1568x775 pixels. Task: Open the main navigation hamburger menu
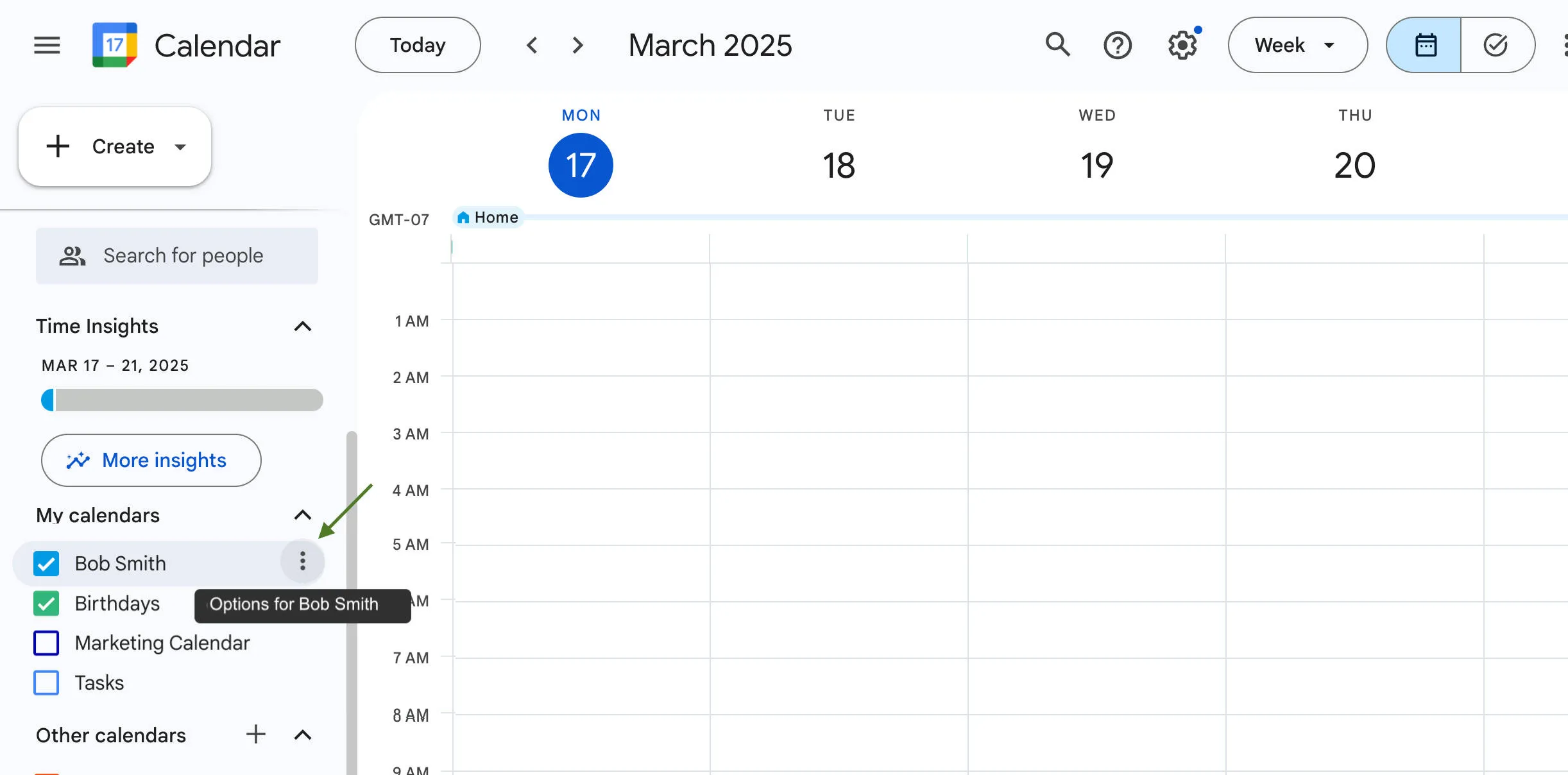click(46, 45)
